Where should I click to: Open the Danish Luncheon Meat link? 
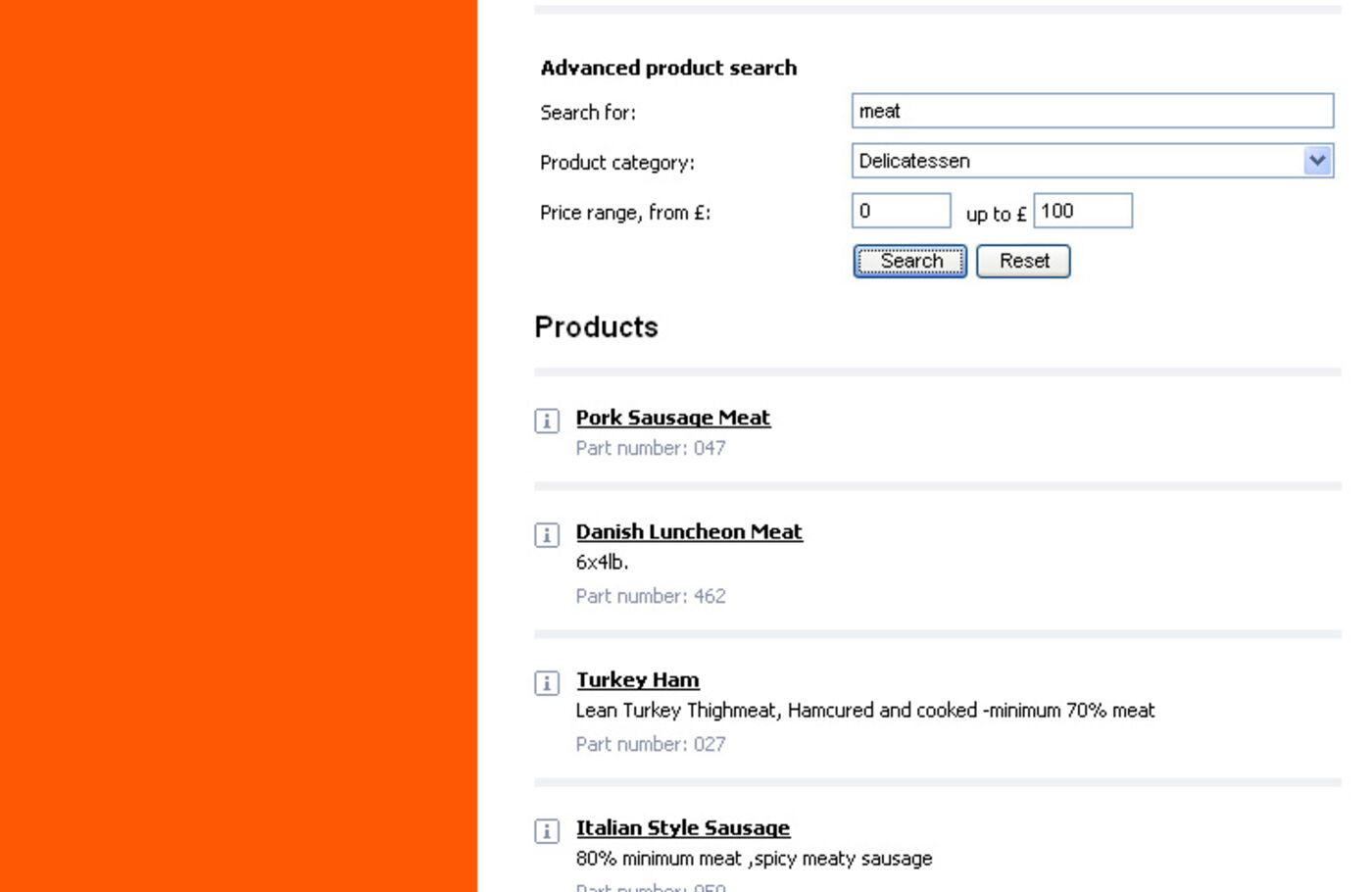point(689,531)
